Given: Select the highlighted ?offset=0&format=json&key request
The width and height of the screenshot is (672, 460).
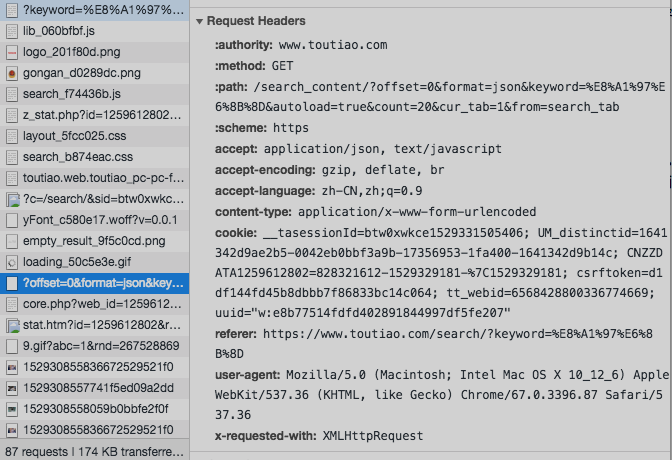Looking at the screenshot, I should click(x=94, y=283).
